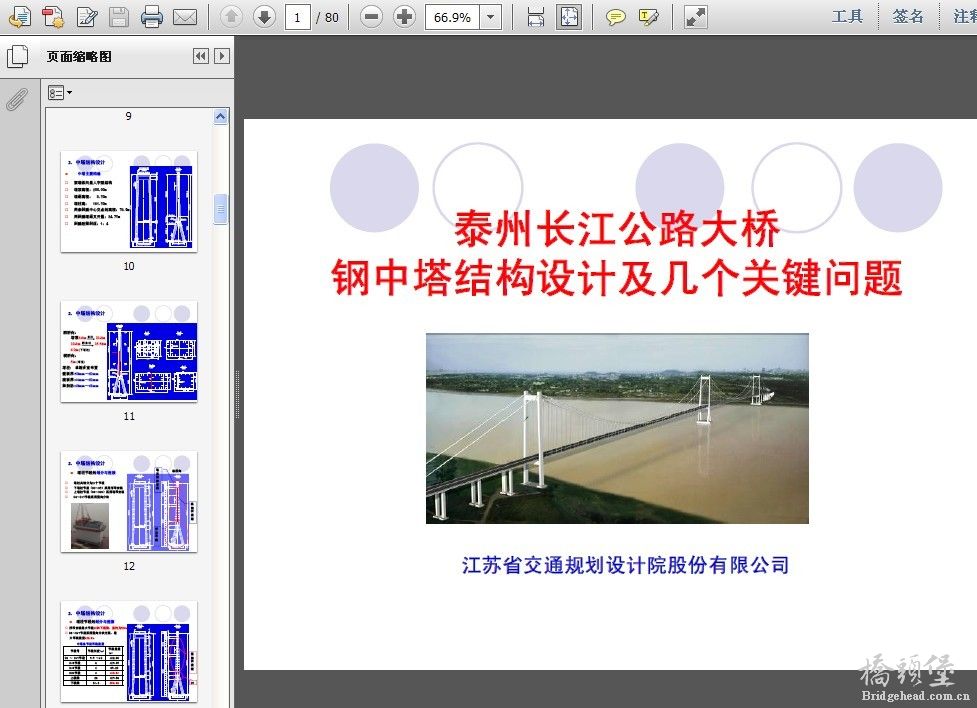Collapse the 页面缩略图 panel with the double arrow
This screenshot has width=977, height=708.
(x=201, y=56)
